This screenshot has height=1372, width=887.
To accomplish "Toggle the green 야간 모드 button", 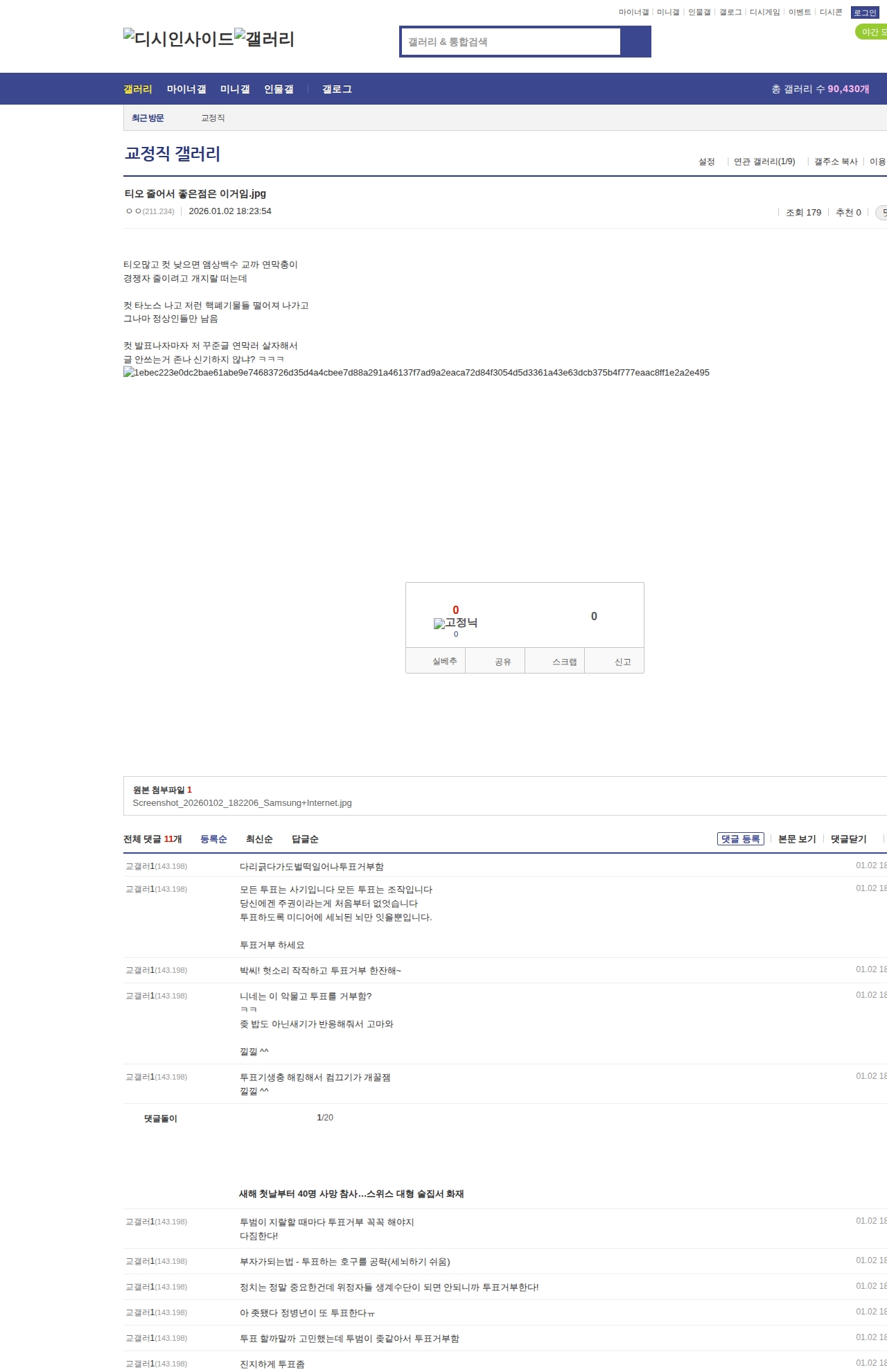I will (871, 32).
